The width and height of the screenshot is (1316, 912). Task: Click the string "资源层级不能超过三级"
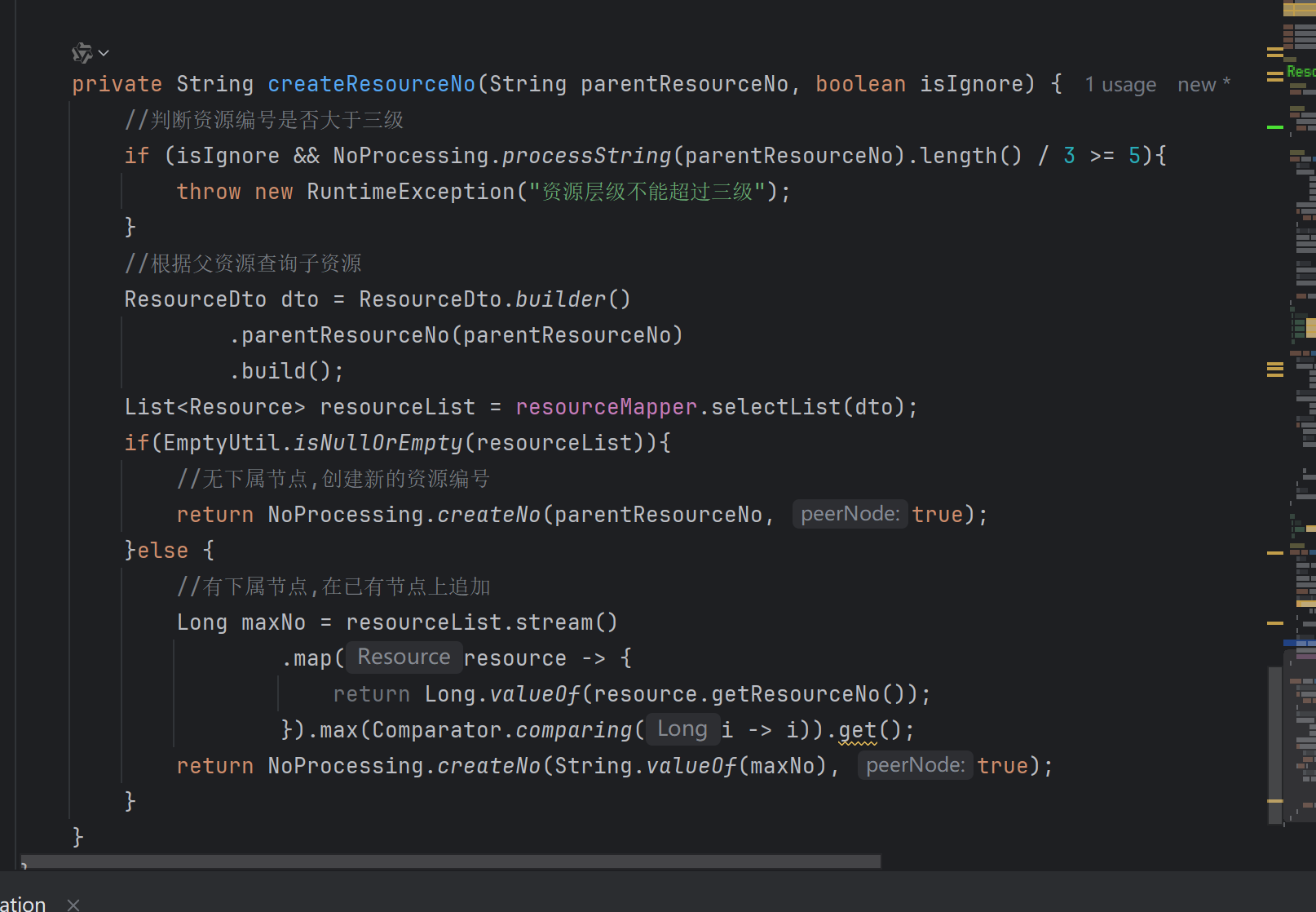(647, 192)
